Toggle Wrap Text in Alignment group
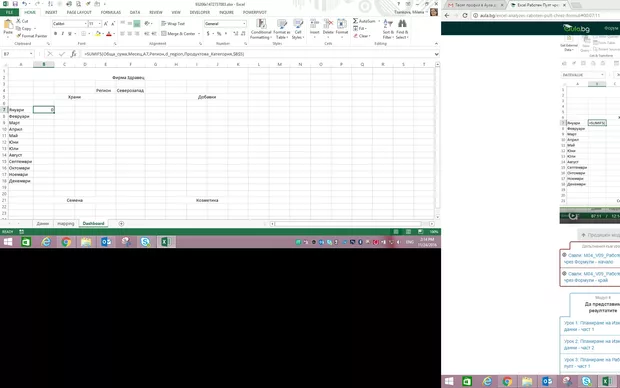The image size is (620, 388). (173, 24)
